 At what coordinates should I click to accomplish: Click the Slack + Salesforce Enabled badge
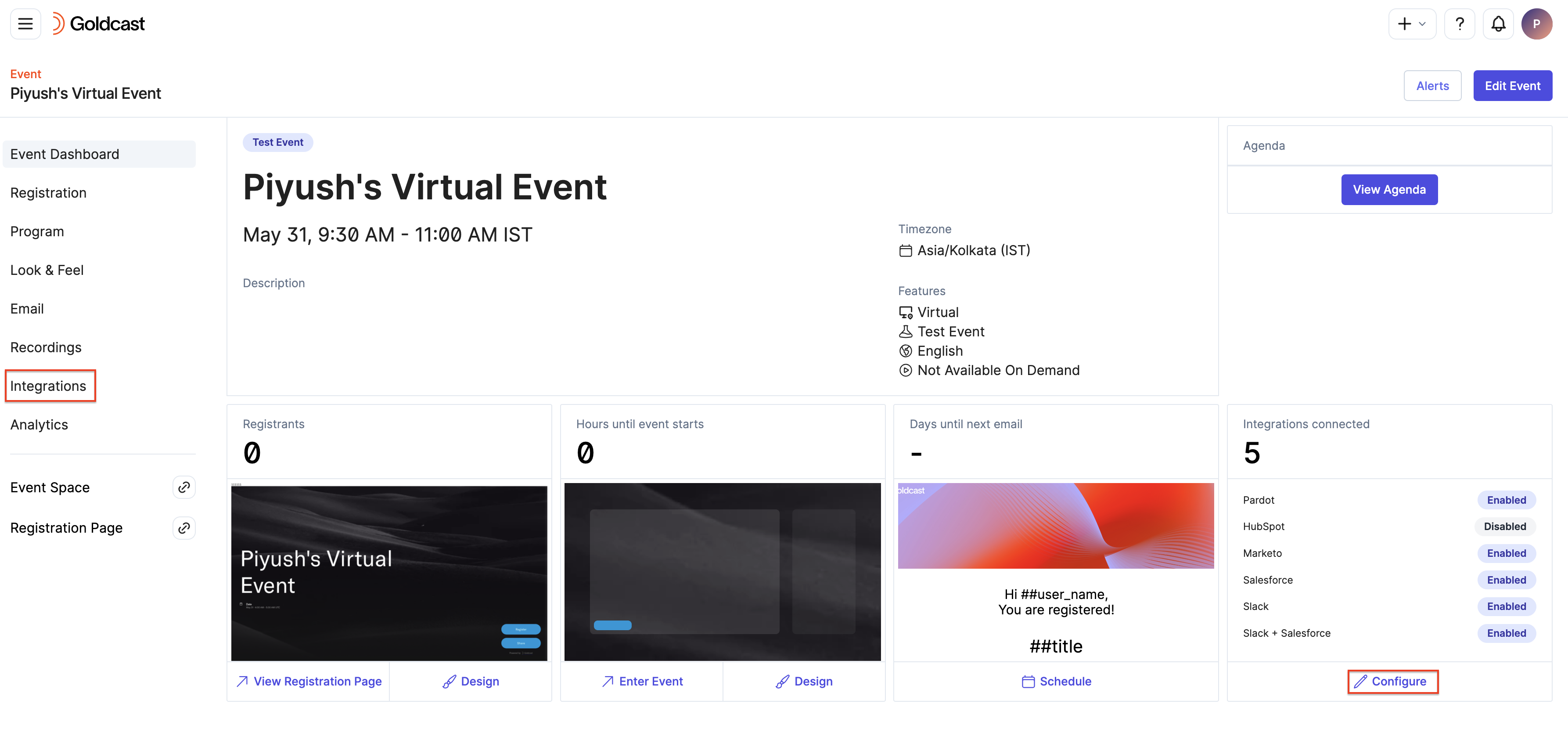pos(1506,633)
